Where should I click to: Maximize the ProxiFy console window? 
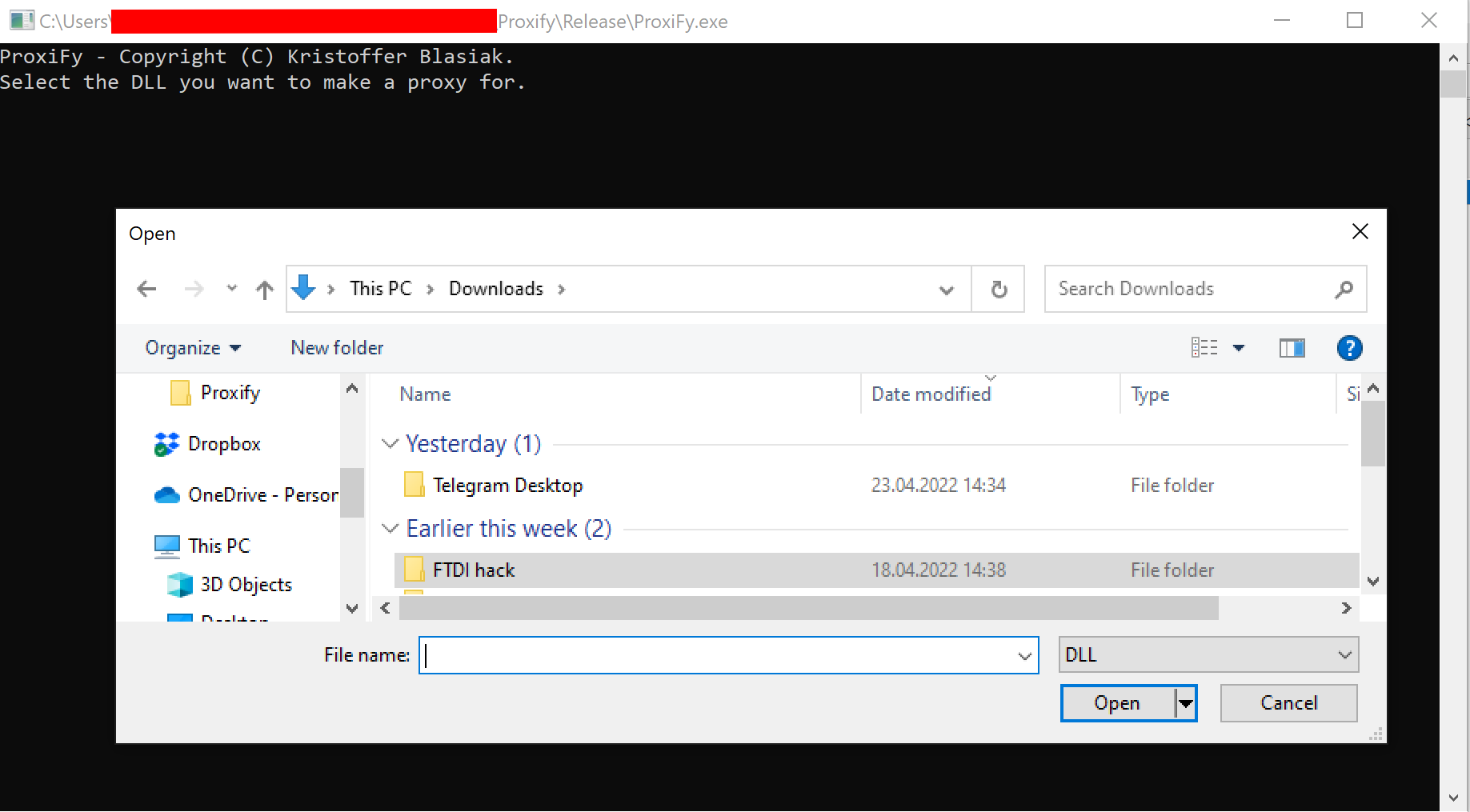pos(1355,21)
